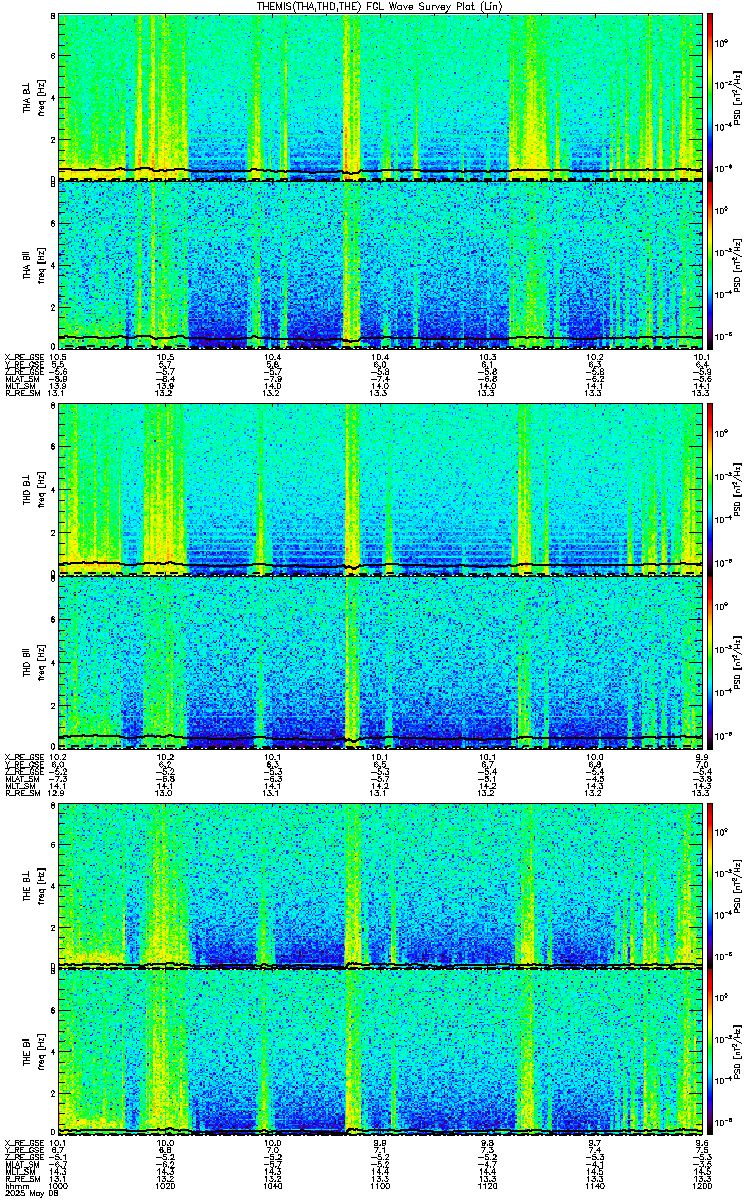Click the PSD [nT²/Hz] label beside THA B-perpendicular
Screen dimensions: 750x1200
click(738, 97)
